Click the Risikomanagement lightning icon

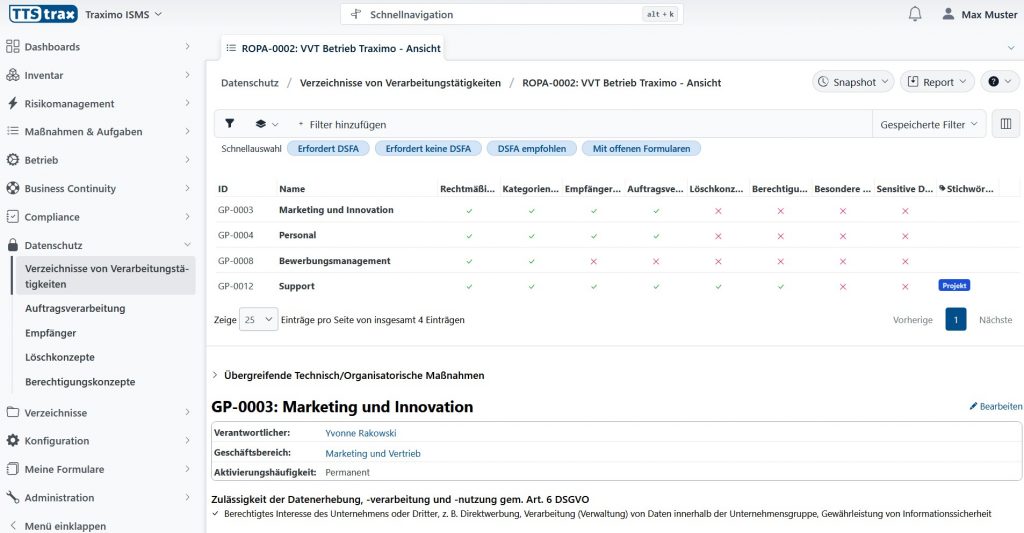[x=12, y=103]
